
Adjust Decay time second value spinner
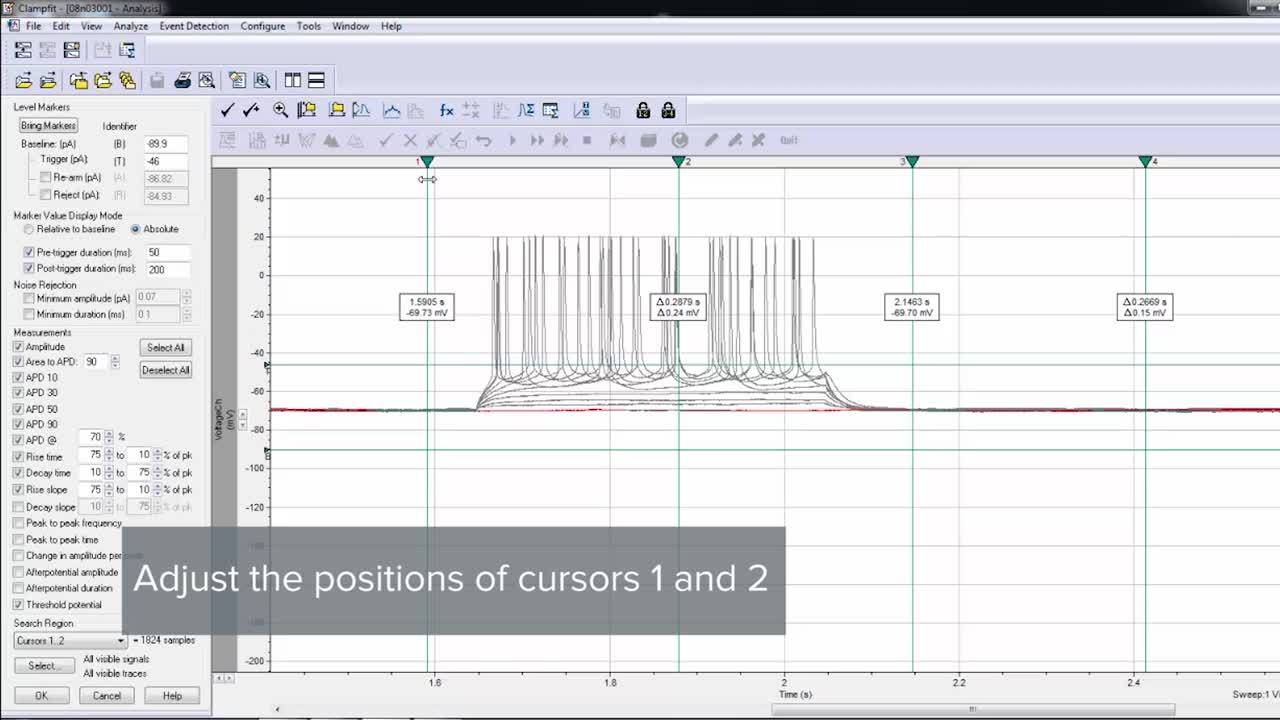pyautogui.click(x=158, y=472)
